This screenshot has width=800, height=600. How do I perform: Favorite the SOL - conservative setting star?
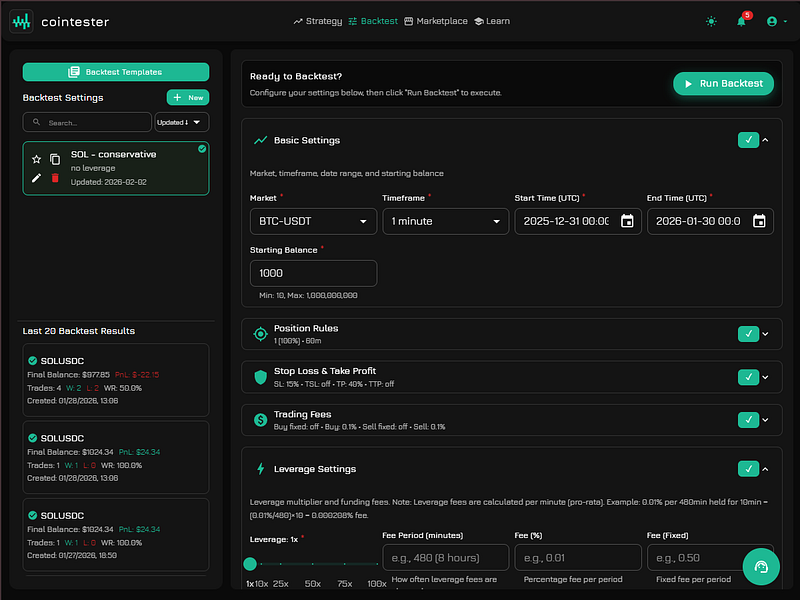pos(36,159)
